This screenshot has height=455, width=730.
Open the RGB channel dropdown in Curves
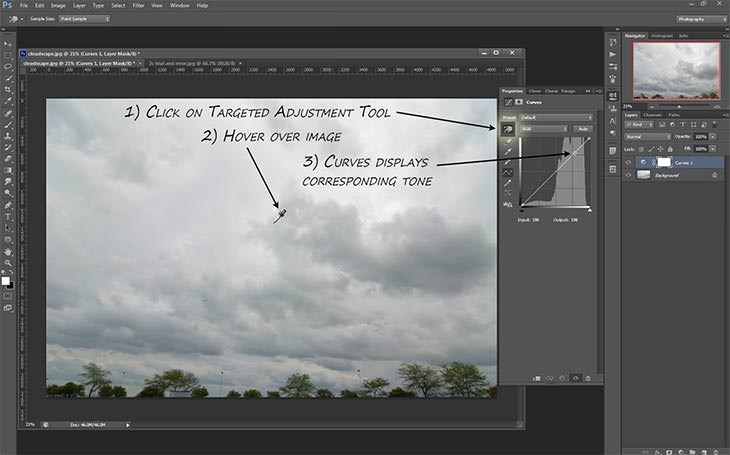[544, 129]
